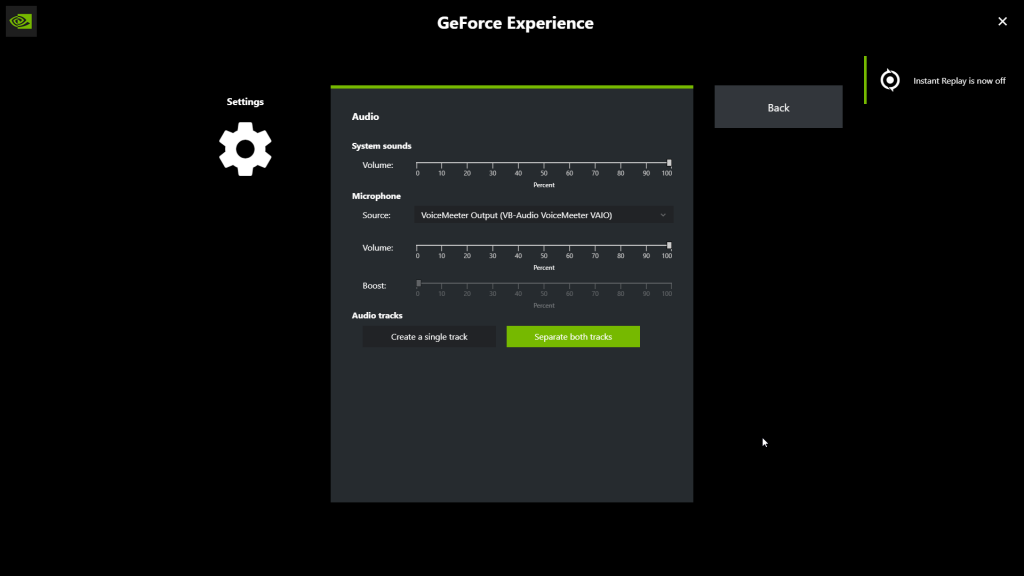Close the GeForce Experience overlay
Image resolution: width=1024 pixels, height=576 pixels.
pos(1002,22)
